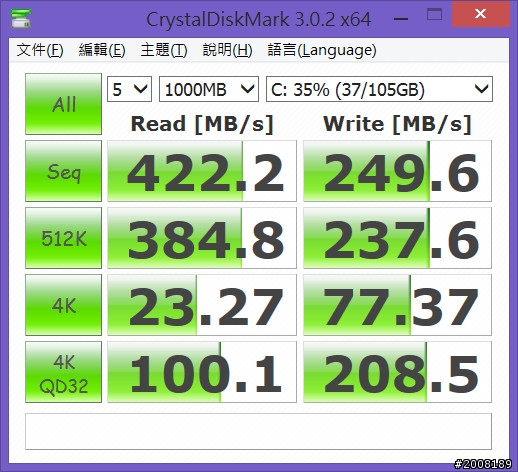Click the Read [MB/s] column header
This screenshot has width=518, height=472.
[202, 124]
